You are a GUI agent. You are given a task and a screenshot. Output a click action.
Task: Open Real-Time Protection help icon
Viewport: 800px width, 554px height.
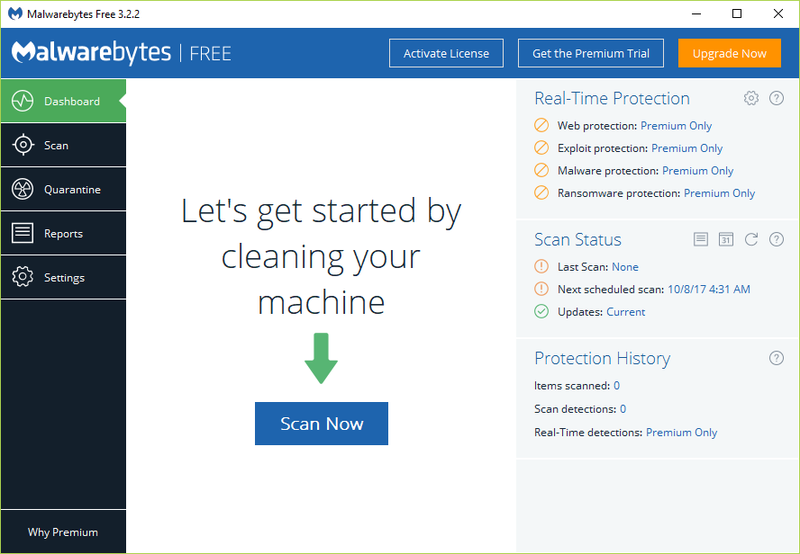[777, 98]
